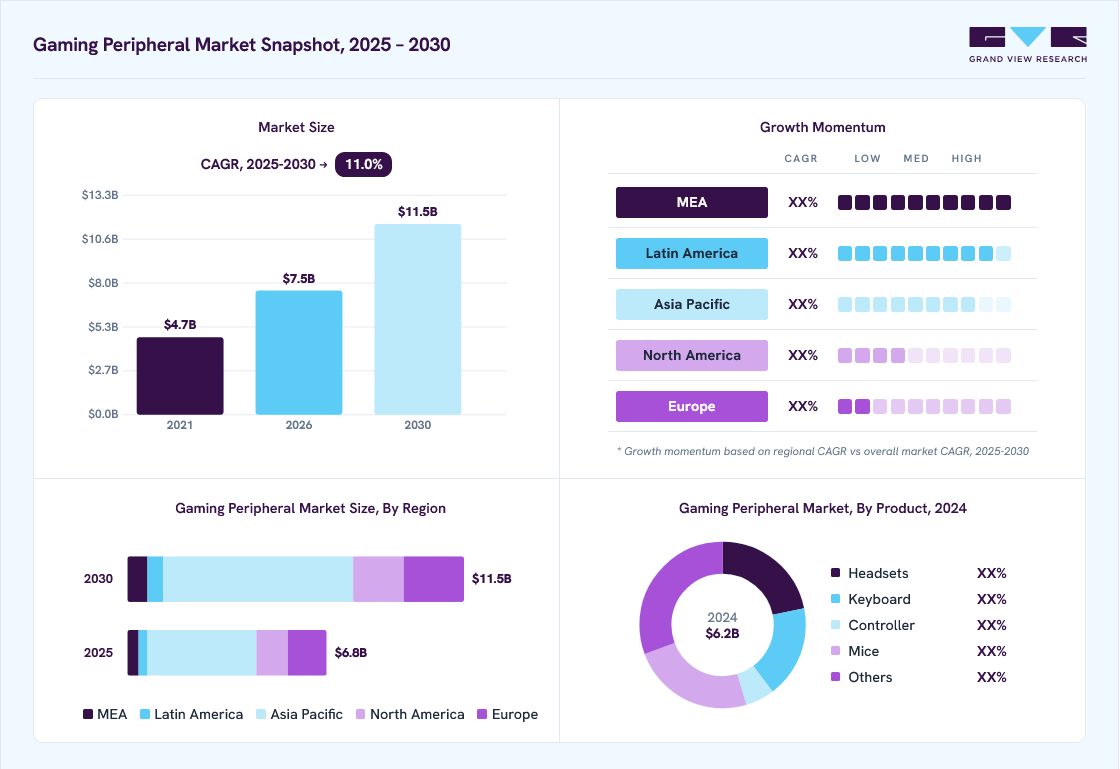Click the XX% value beside Headsets

pyautogui.click(x=991, y=573)
